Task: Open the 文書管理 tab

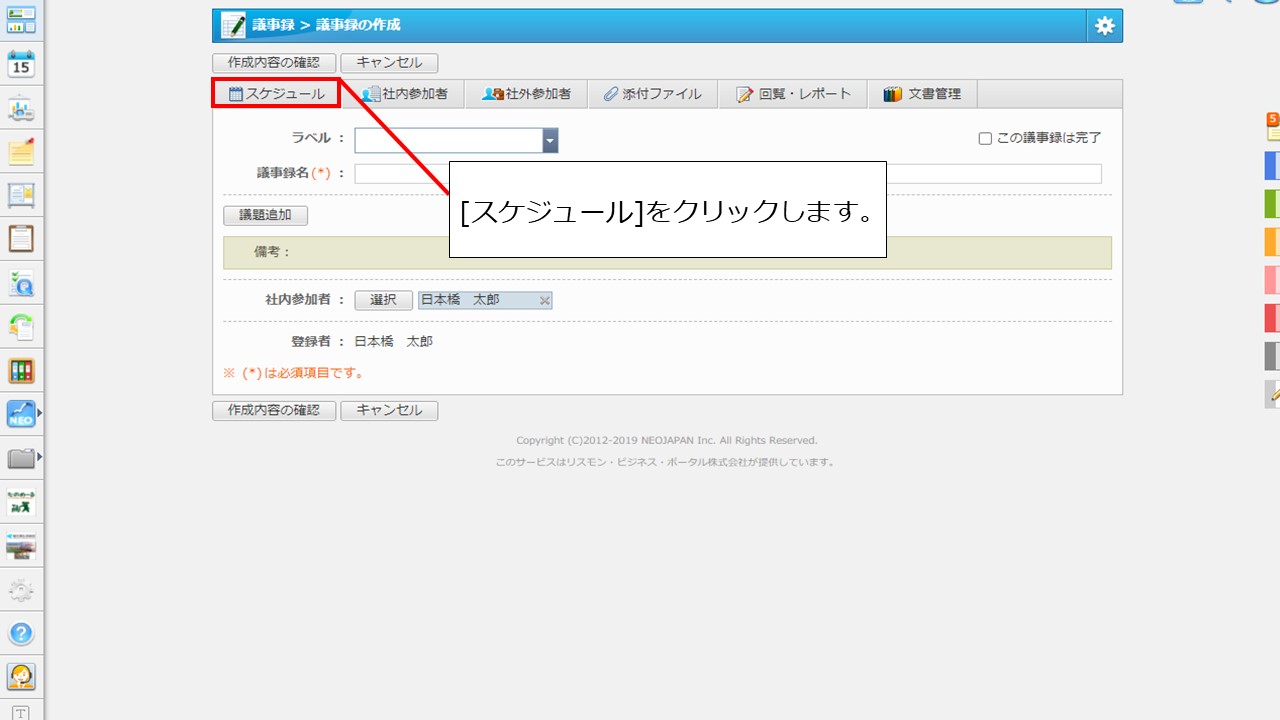Action: (x=922, y=94)
